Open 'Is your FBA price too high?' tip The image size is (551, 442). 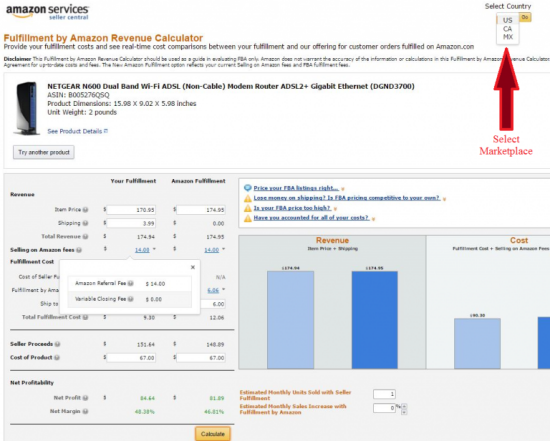click(292, 208)
